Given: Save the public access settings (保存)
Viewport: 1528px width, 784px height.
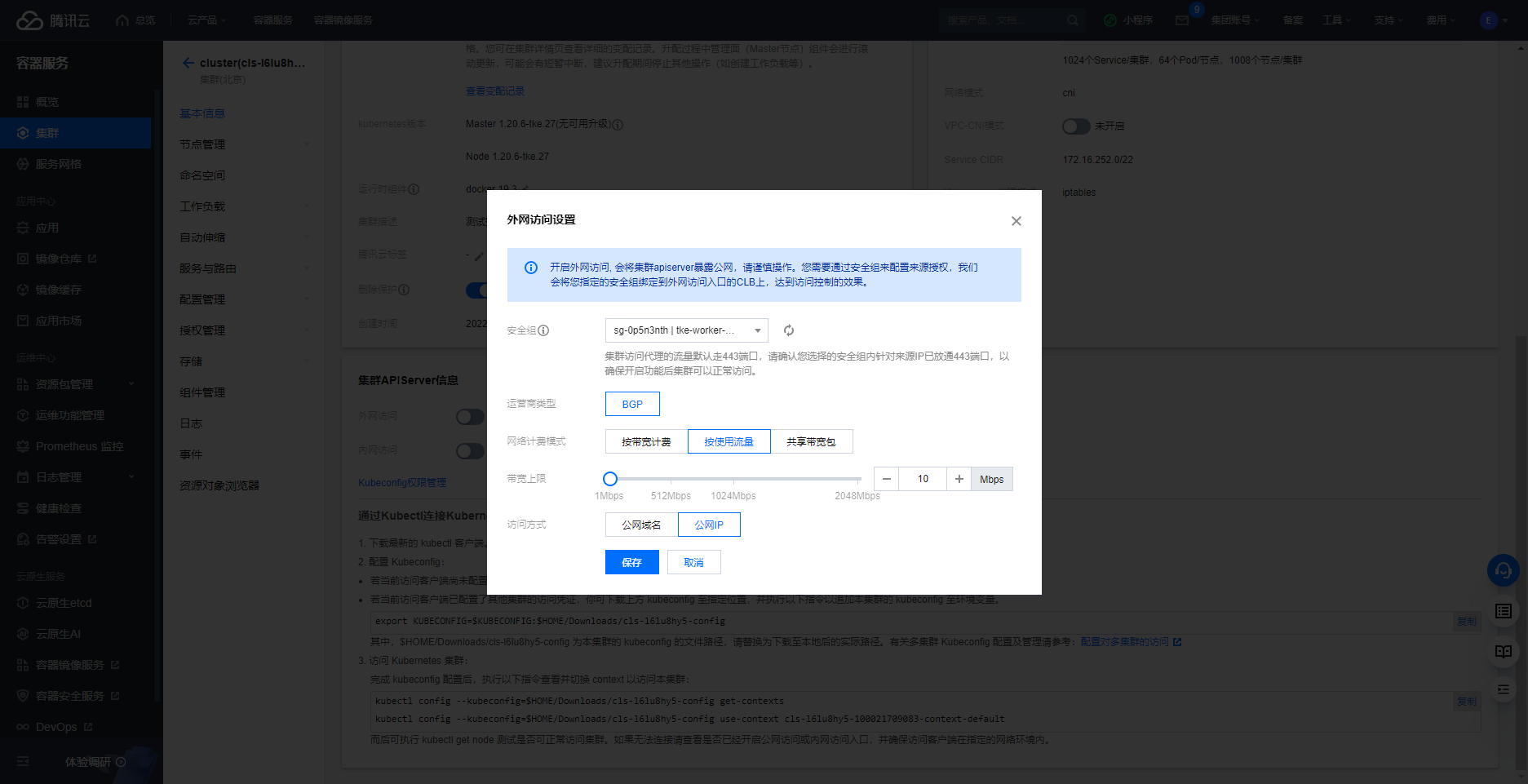Looking at the screenshot, I should coord(632,562).
